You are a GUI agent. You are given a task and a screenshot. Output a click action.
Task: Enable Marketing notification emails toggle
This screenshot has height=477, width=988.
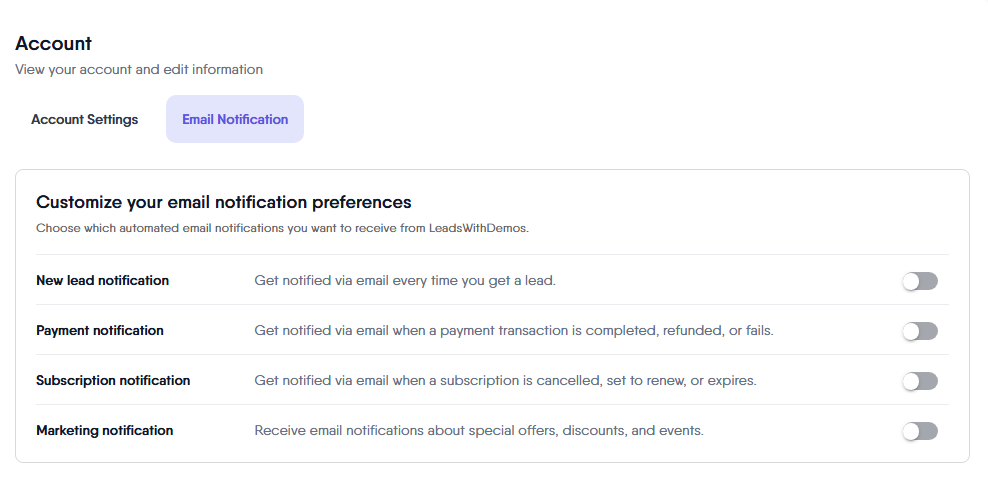tap(919, 431)
